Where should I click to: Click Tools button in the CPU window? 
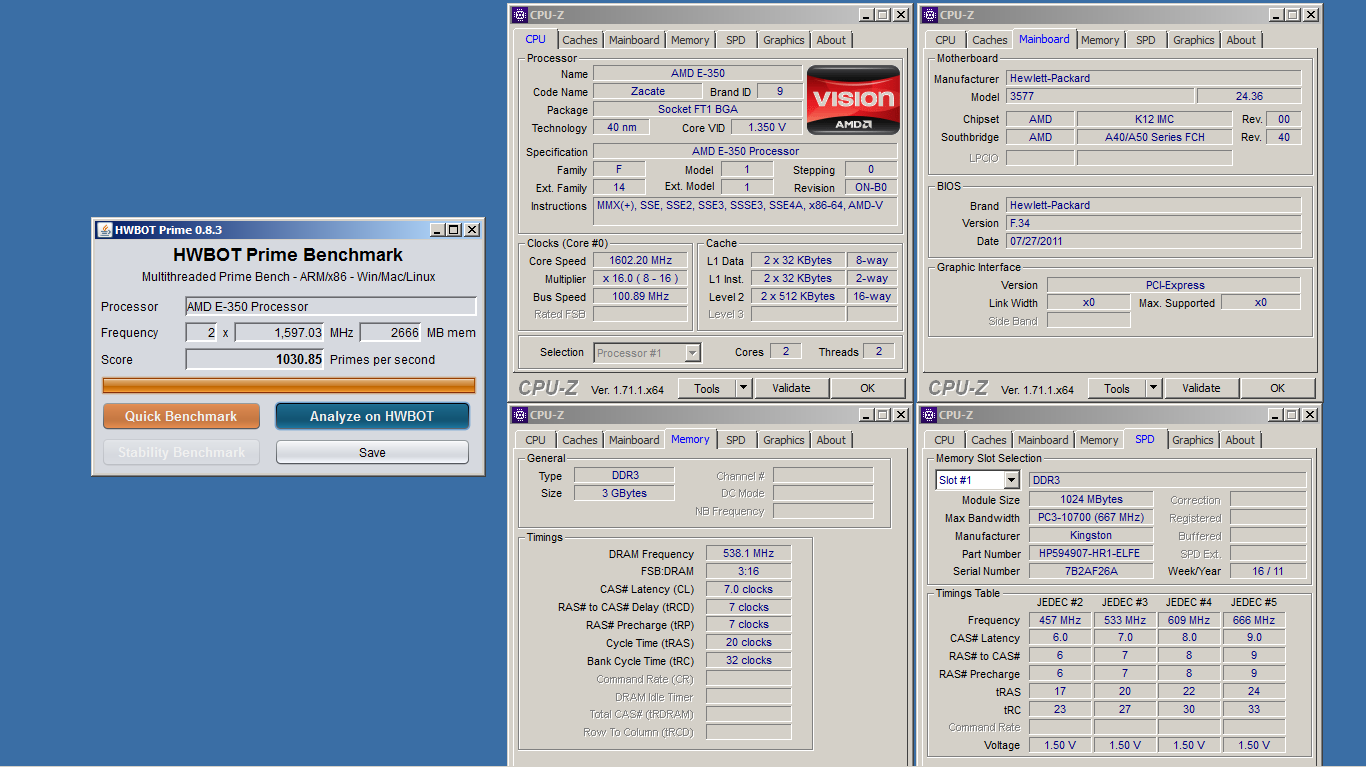coord(707,388)
